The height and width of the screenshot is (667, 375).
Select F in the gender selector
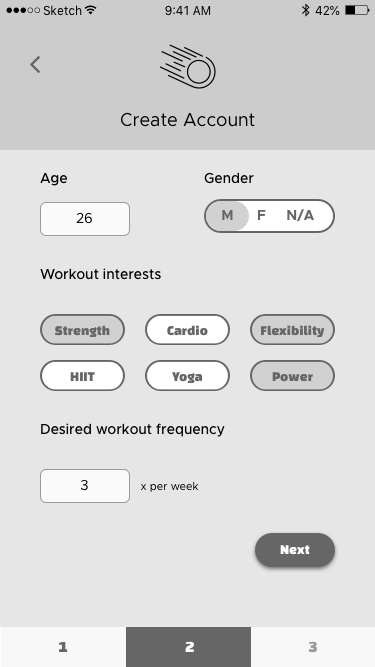[261, 216]
